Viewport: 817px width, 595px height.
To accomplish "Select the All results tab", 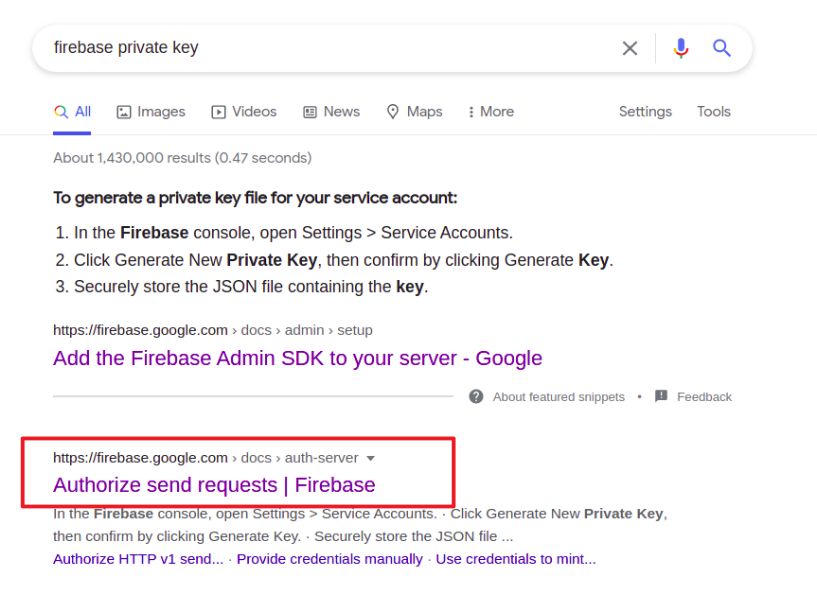I will pos(73,112).
